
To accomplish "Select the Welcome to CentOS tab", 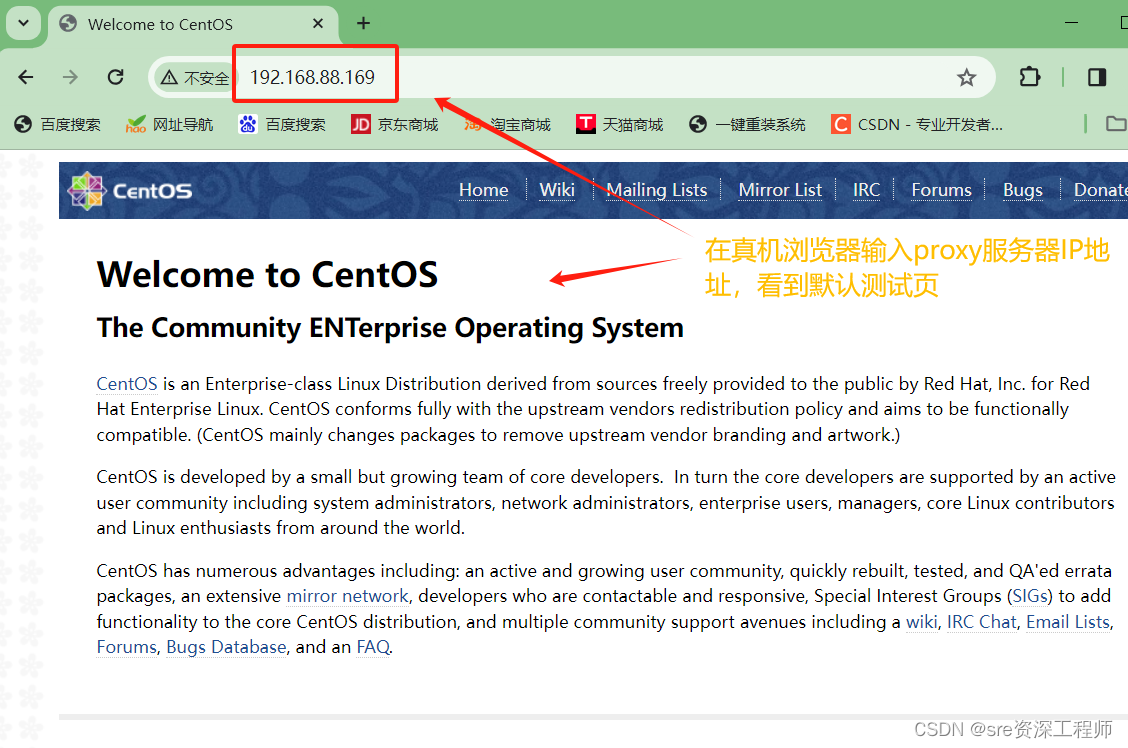I will tap(193, 24).
